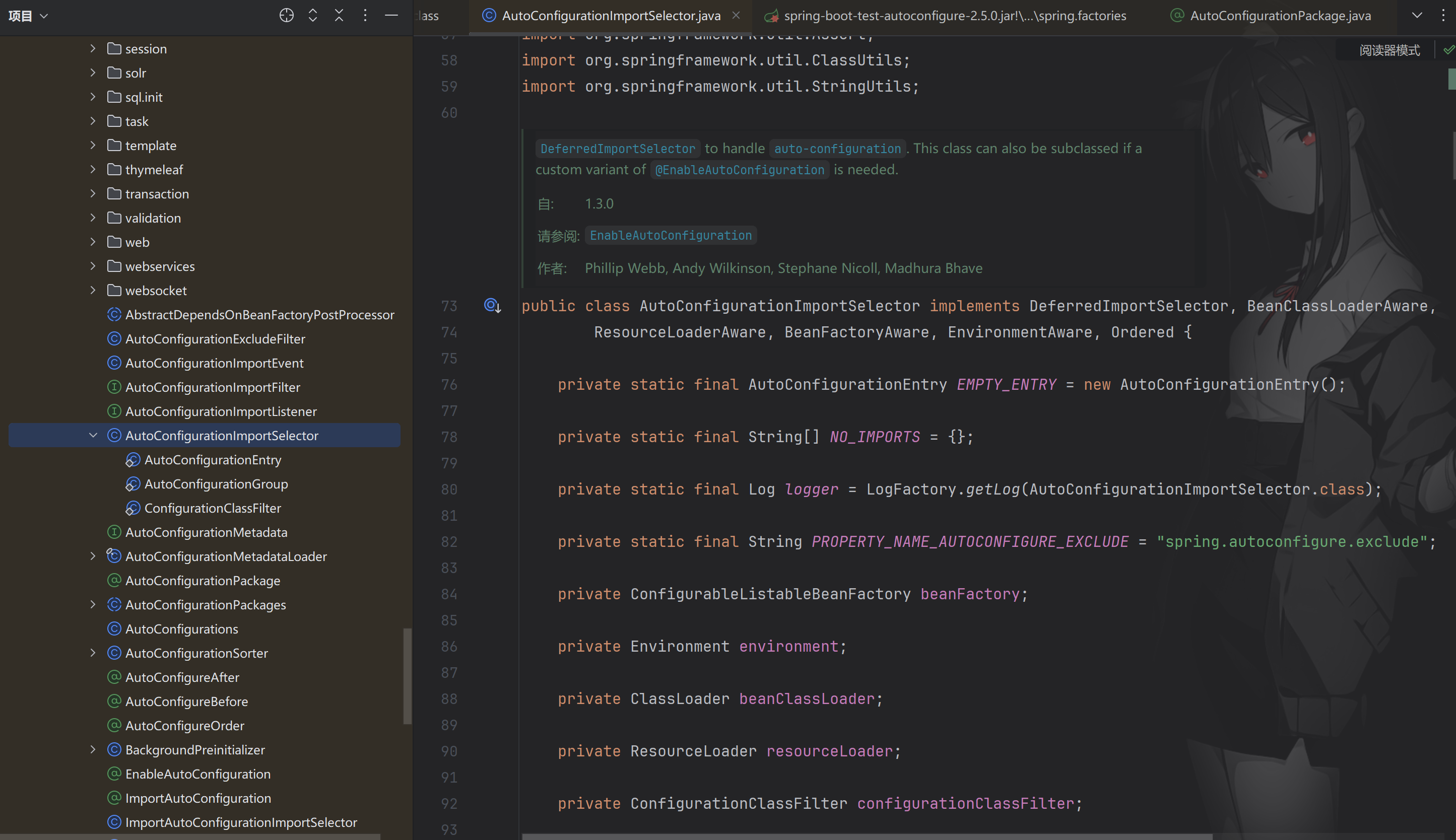This screenshot has height=840, width=1456.
Task: Click the EMPTY_ENTRY constant in the code
Action: (1007, 385)
